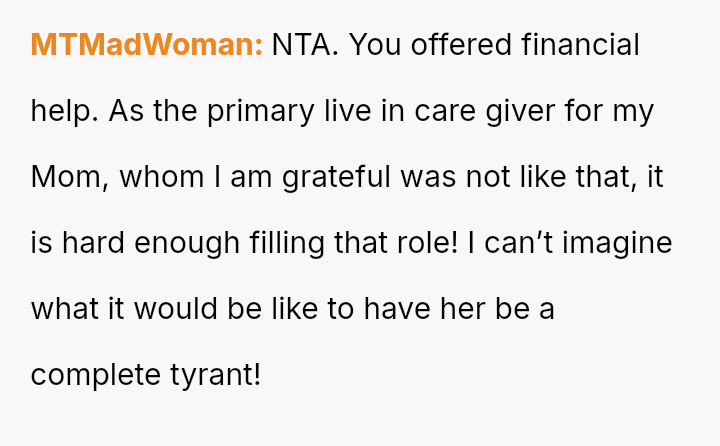Click the phrase 'filling that role!'
This screenshot has height=446, width=720.
point(355,243)
